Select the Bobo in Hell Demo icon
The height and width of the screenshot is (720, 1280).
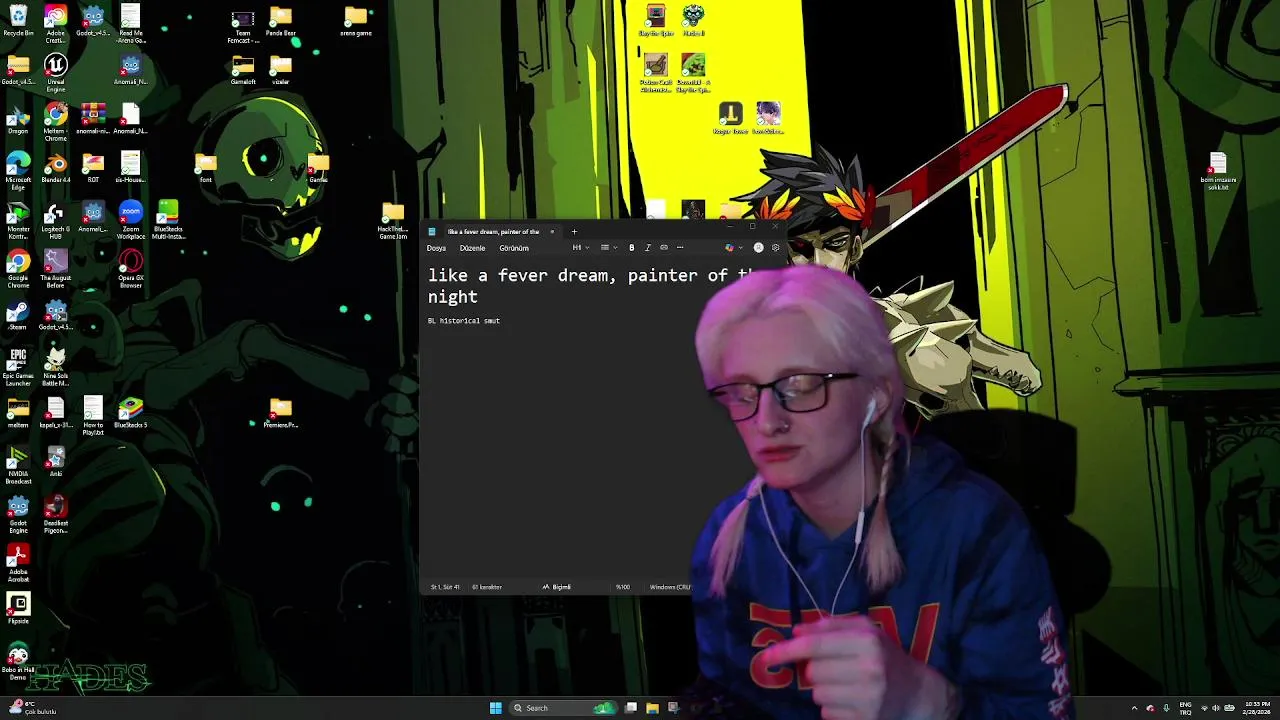coord(18,662)
